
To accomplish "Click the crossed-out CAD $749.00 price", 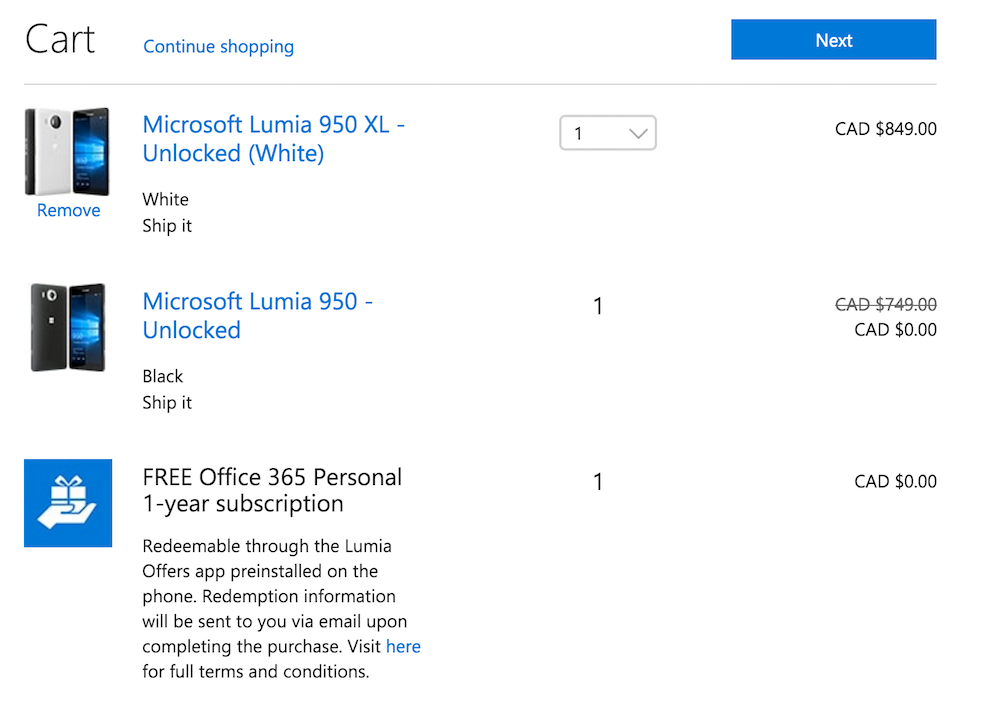I will [885, 304].
